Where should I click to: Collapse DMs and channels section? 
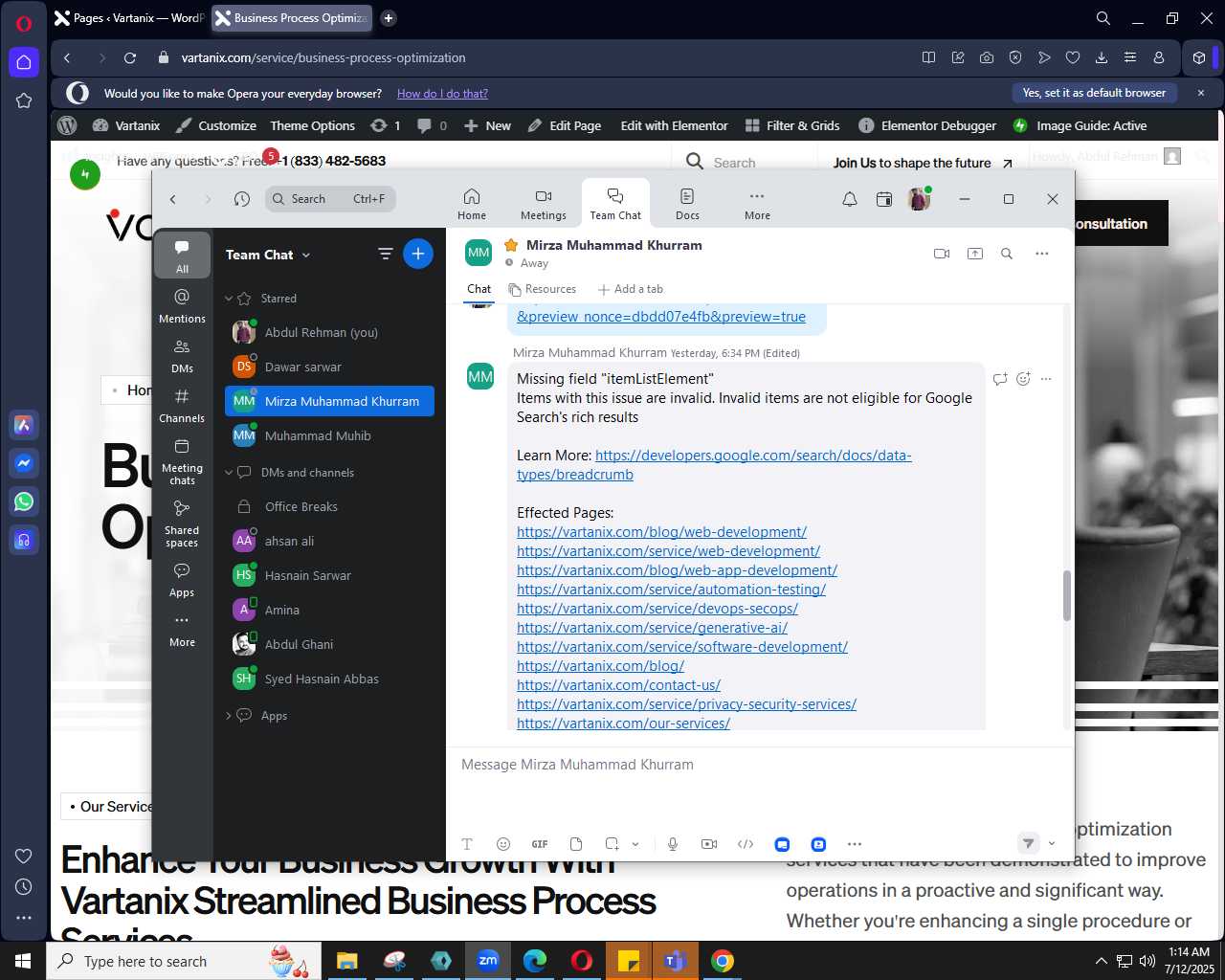click(229, 473)
